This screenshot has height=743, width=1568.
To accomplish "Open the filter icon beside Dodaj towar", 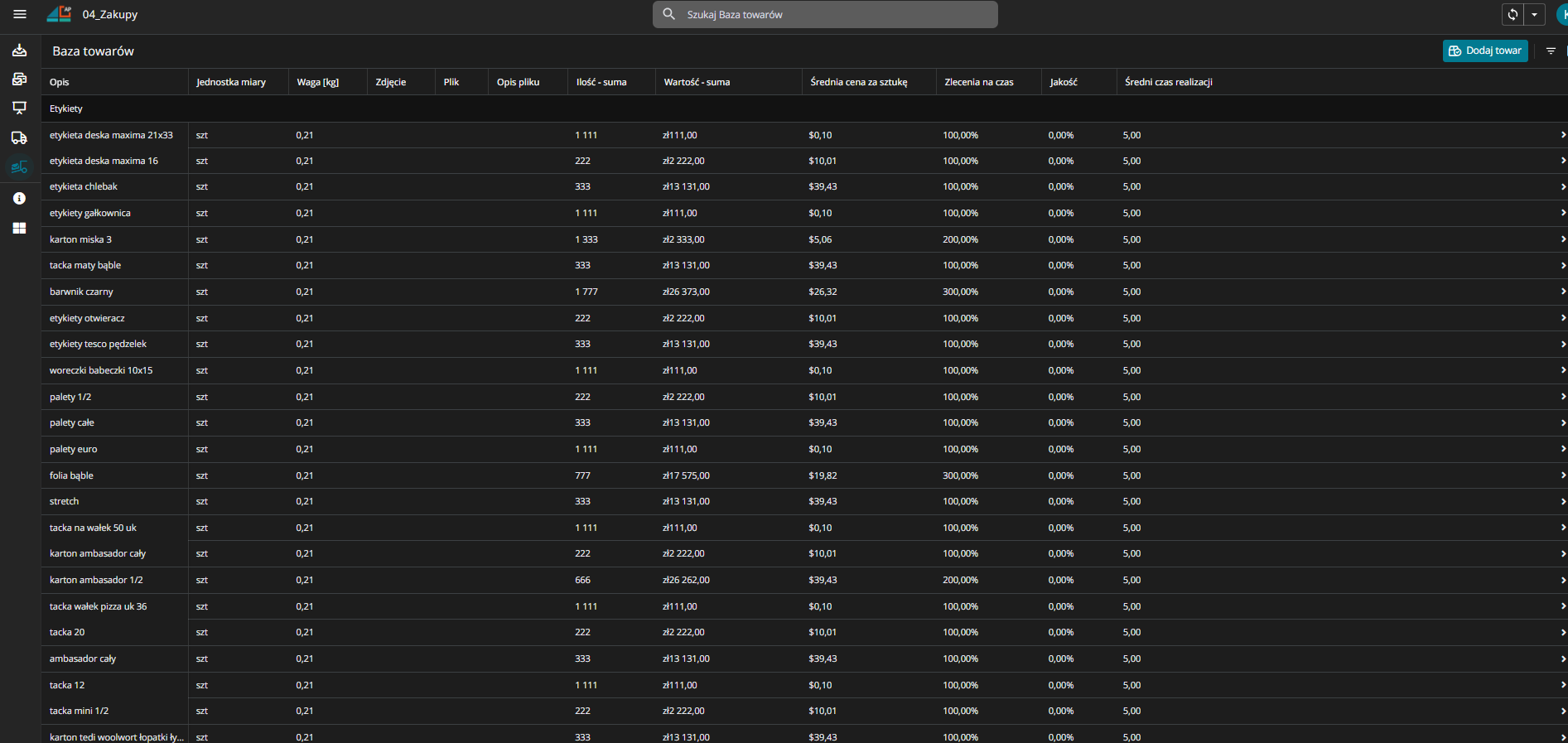I will pyautogui.click(x=1551, y=51).
